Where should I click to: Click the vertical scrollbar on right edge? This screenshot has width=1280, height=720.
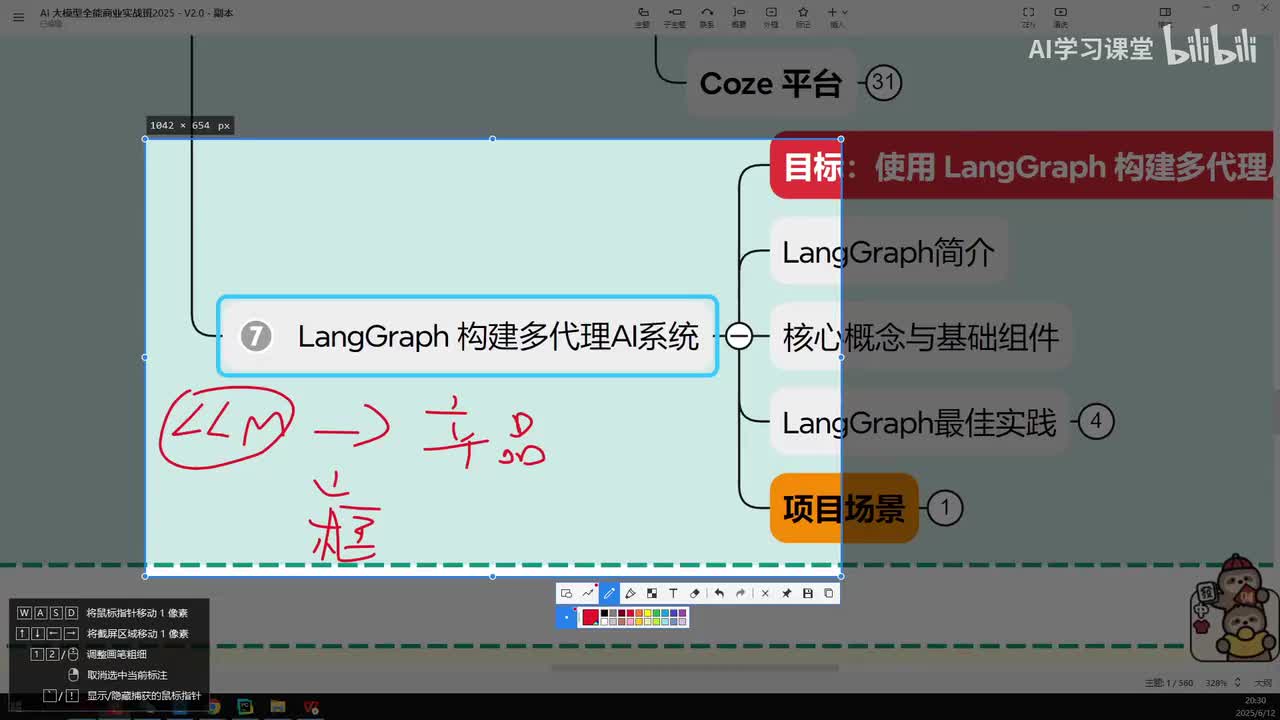(1275, 410)
